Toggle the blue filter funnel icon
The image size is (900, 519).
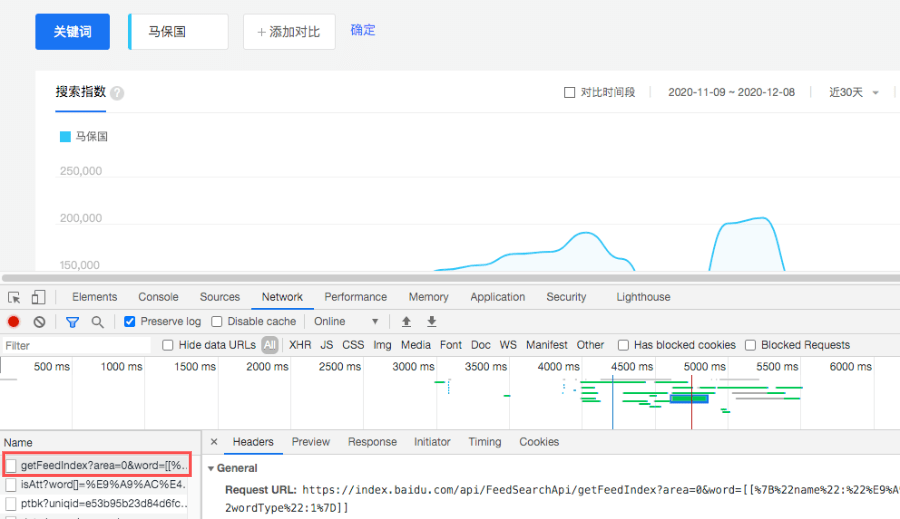pos(72,322)
